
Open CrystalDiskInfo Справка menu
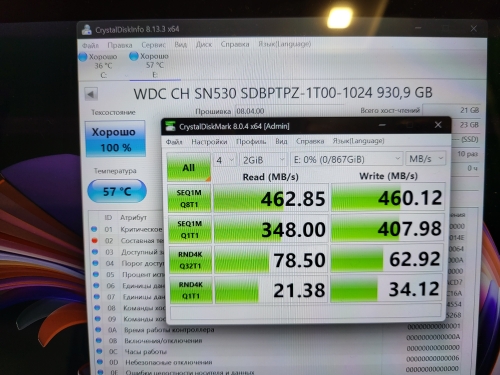[235, 44]
